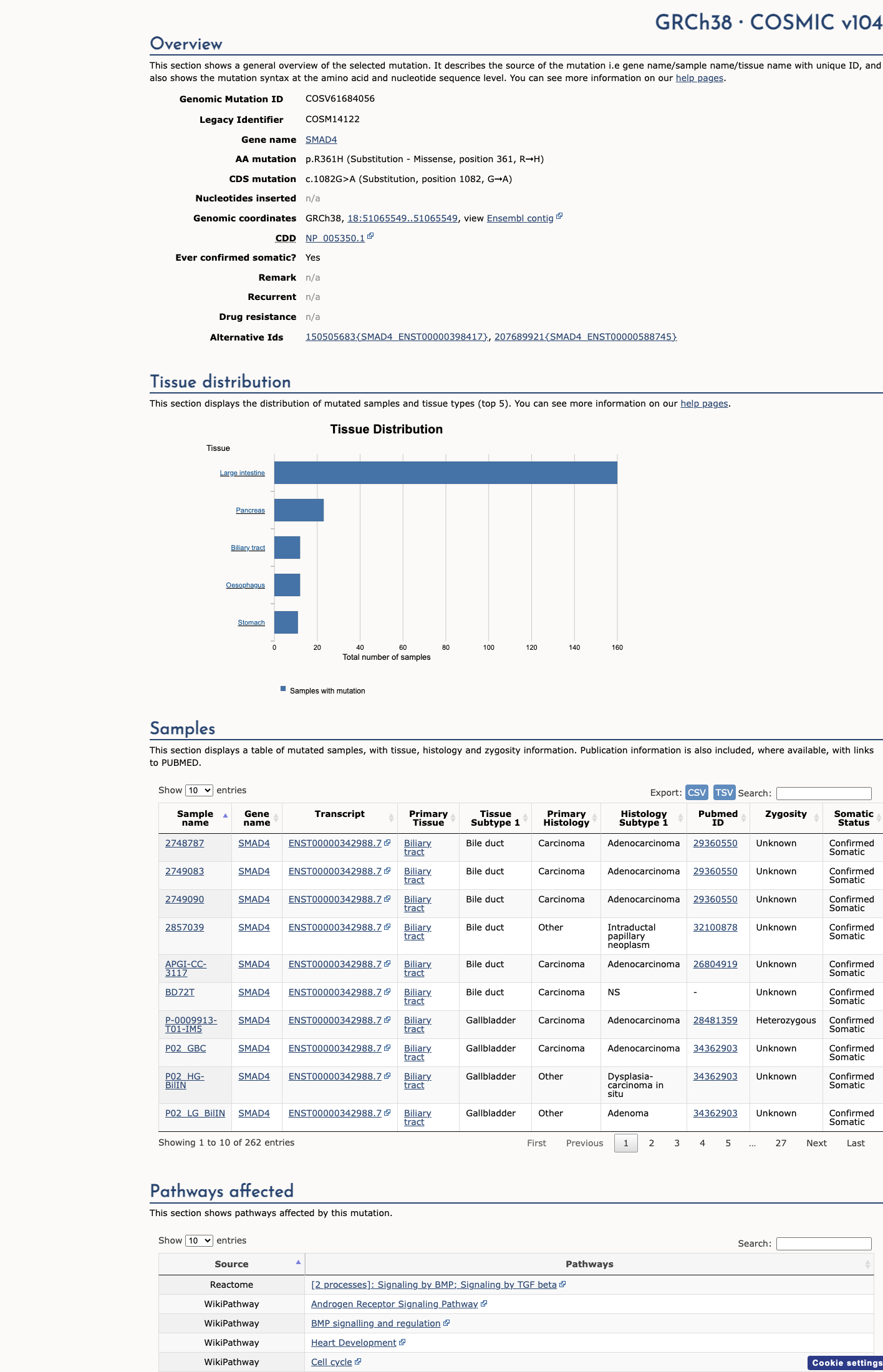
Task: Open Pubmed ID 32100878 link
Action: click(715, 927)
